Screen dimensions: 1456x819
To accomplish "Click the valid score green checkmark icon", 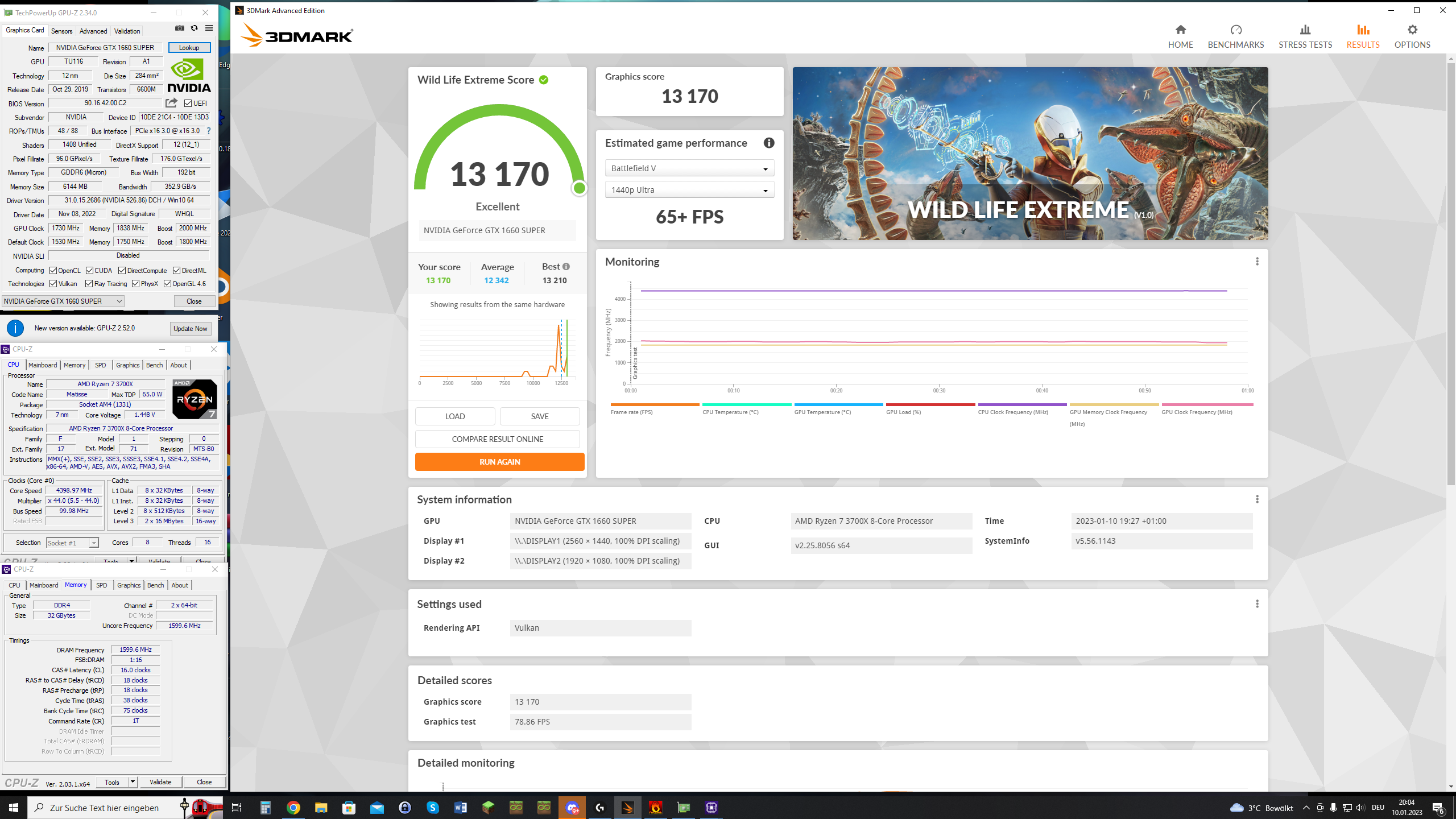I will (544, 80).
